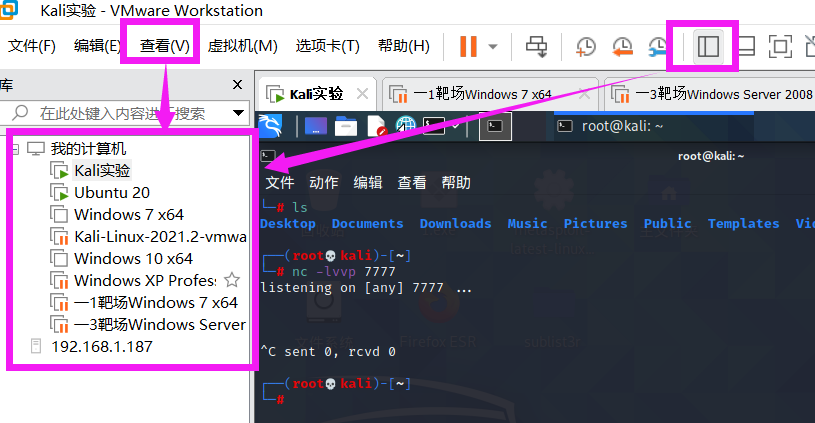Viewport: 815px width, 423px height.
Task: Click the Pictures directory in ls output
Action: [596, 224]
